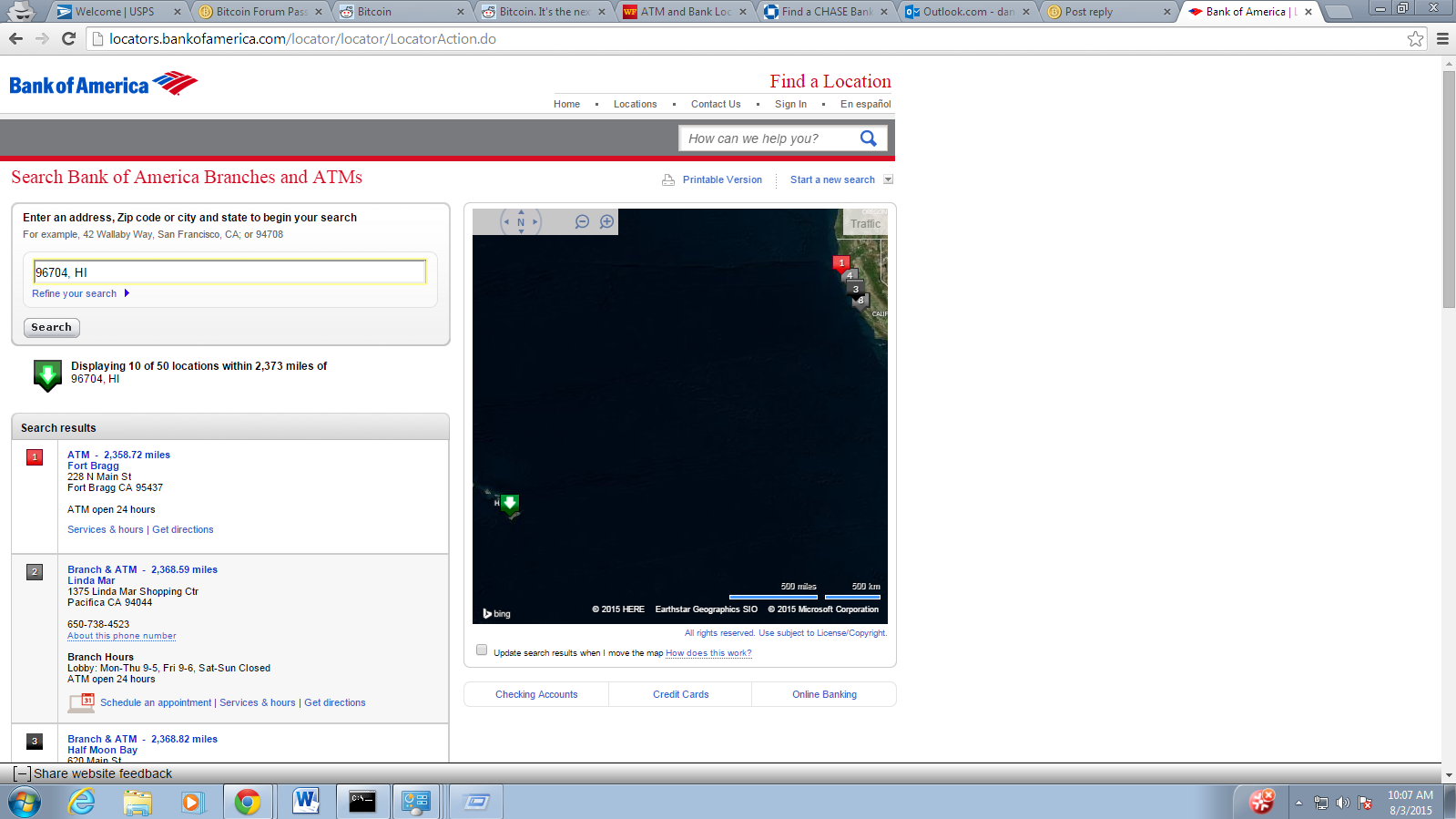Screen dimensions: 1456x819
Task: Open Services & hours for Fort Bragg
Action: coord(106,529)
